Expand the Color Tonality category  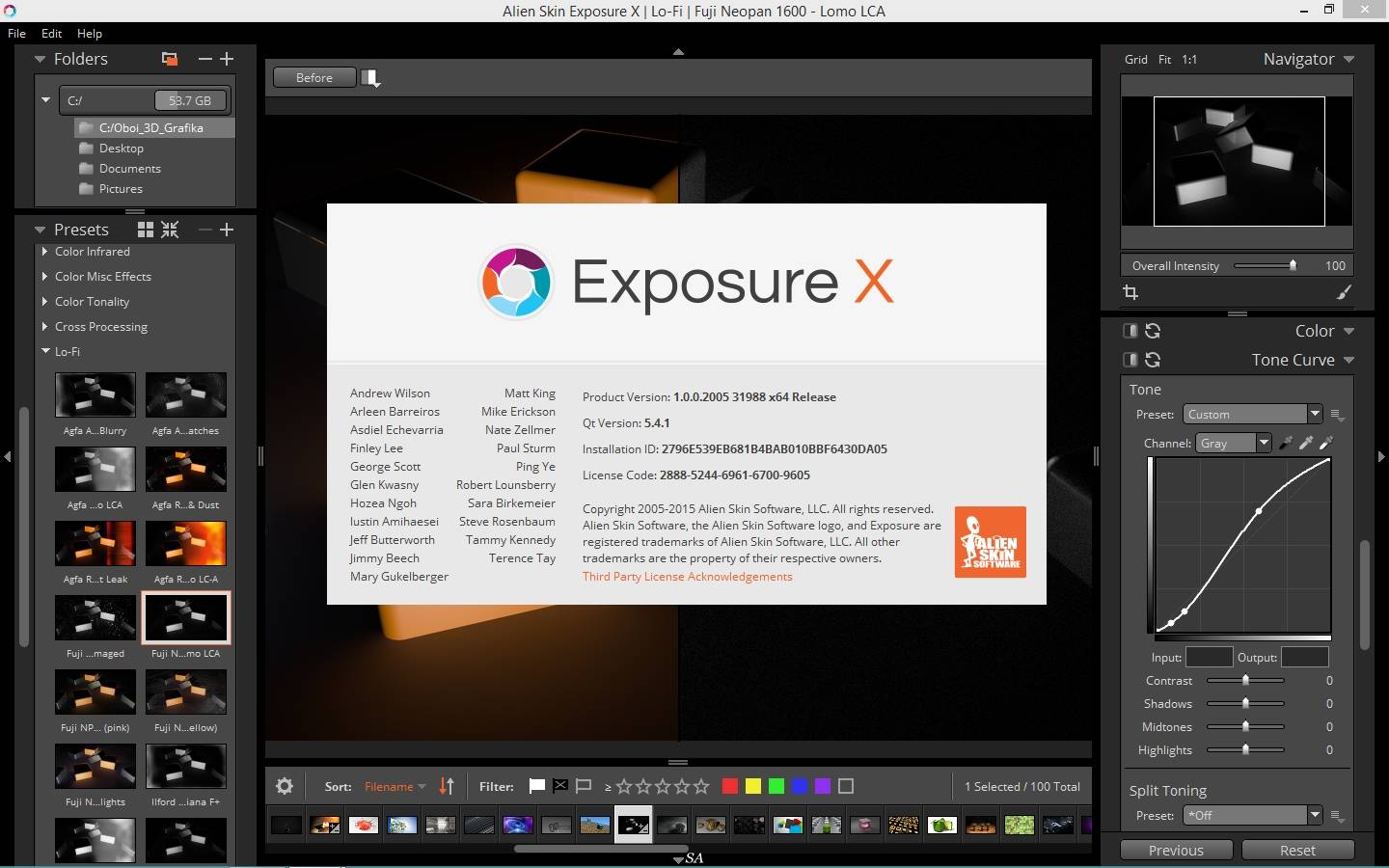(x=45, y=302)
